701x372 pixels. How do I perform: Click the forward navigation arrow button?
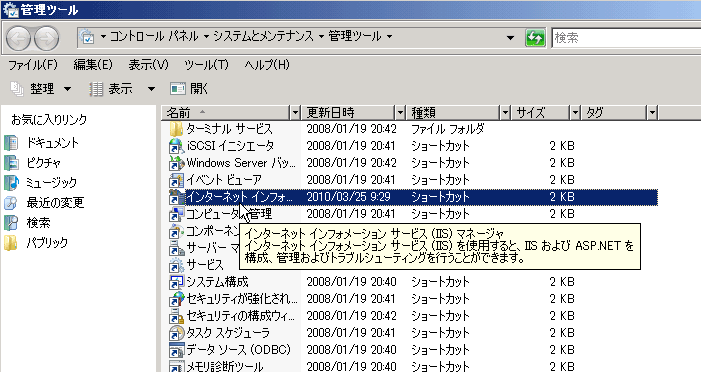point(46,38)
